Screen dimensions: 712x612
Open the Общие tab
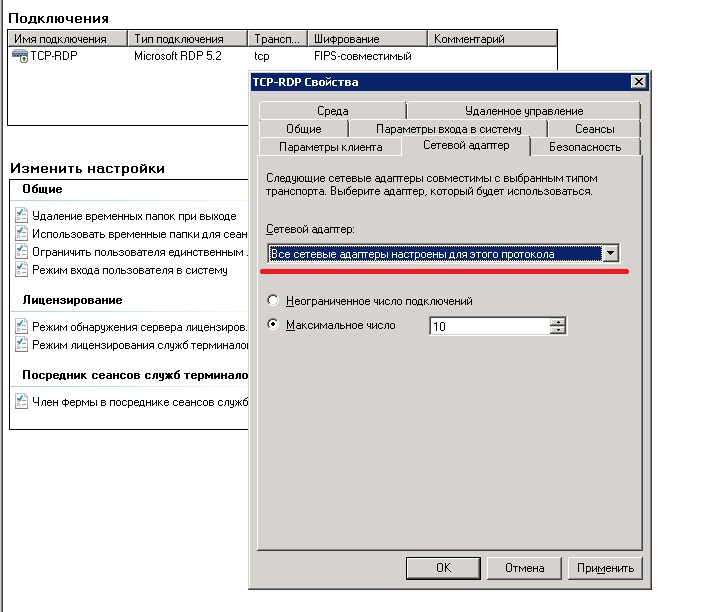[303, 129]
